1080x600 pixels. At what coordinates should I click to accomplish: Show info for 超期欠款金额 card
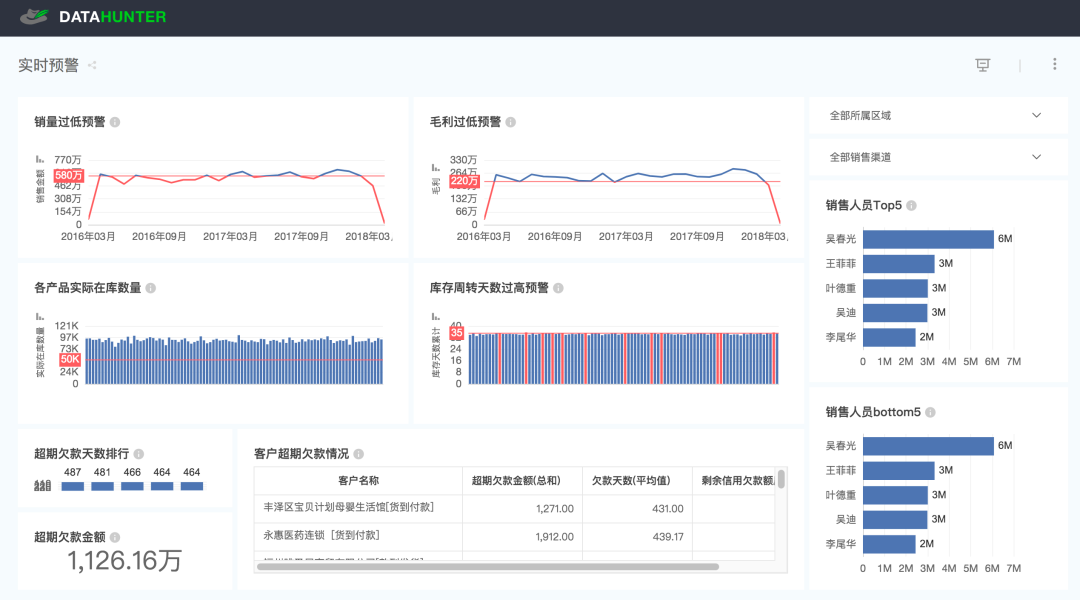tap(115, 537)
